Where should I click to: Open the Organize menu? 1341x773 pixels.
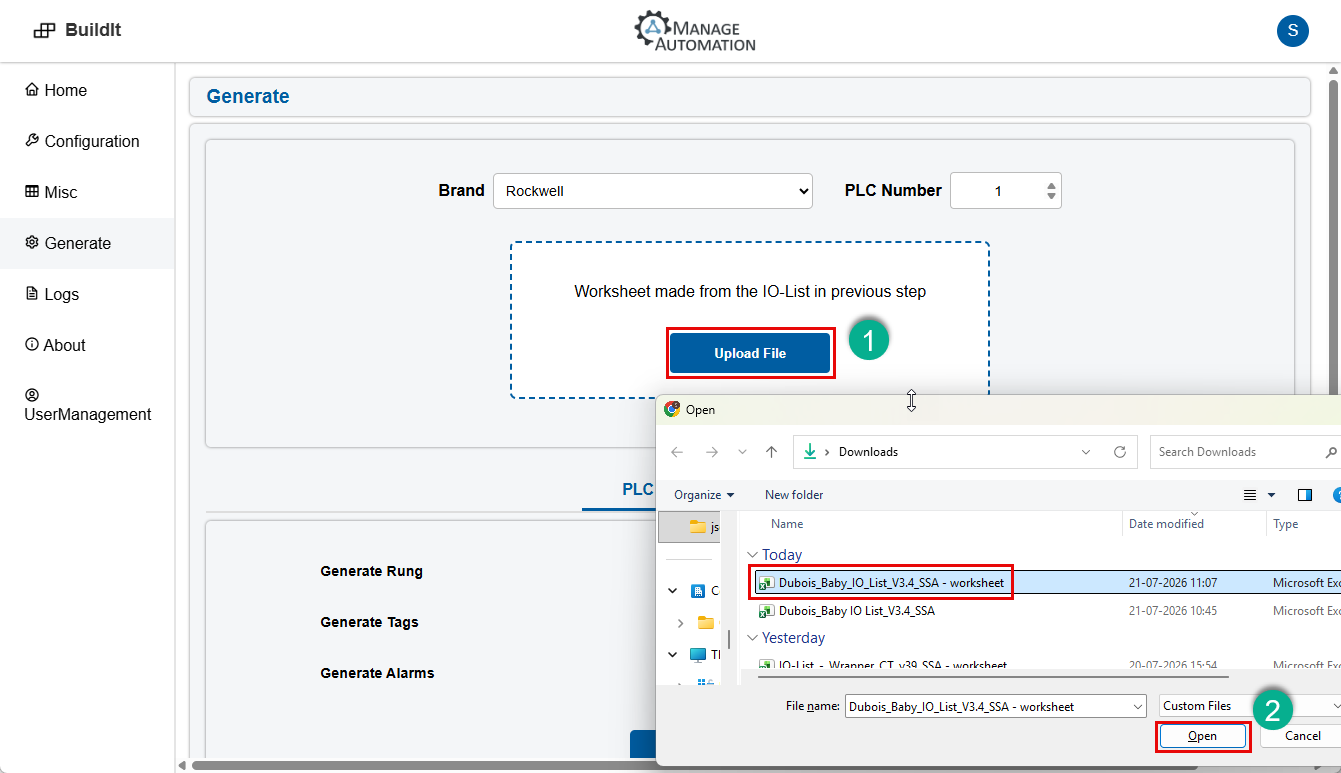pyautogui.click(x=704, y=495)
